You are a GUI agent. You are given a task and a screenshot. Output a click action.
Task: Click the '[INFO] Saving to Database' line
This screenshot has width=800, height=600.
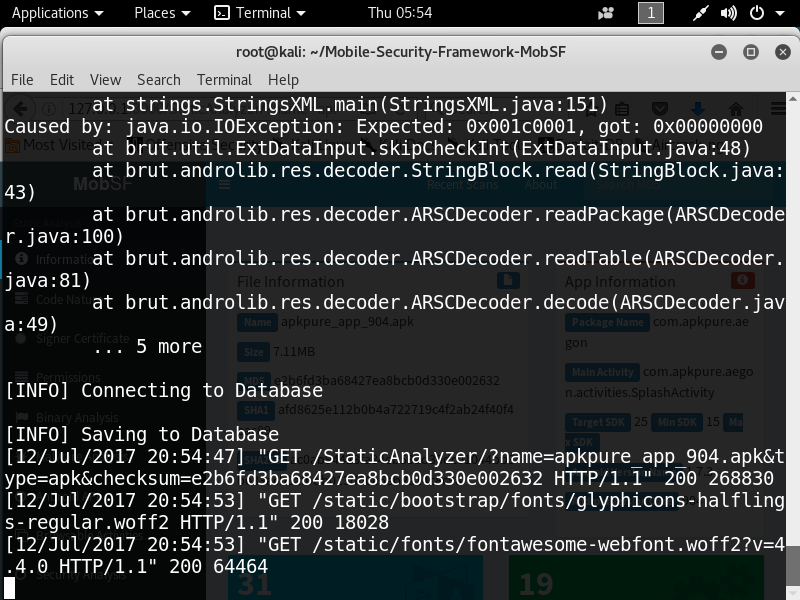coord(142,434)
